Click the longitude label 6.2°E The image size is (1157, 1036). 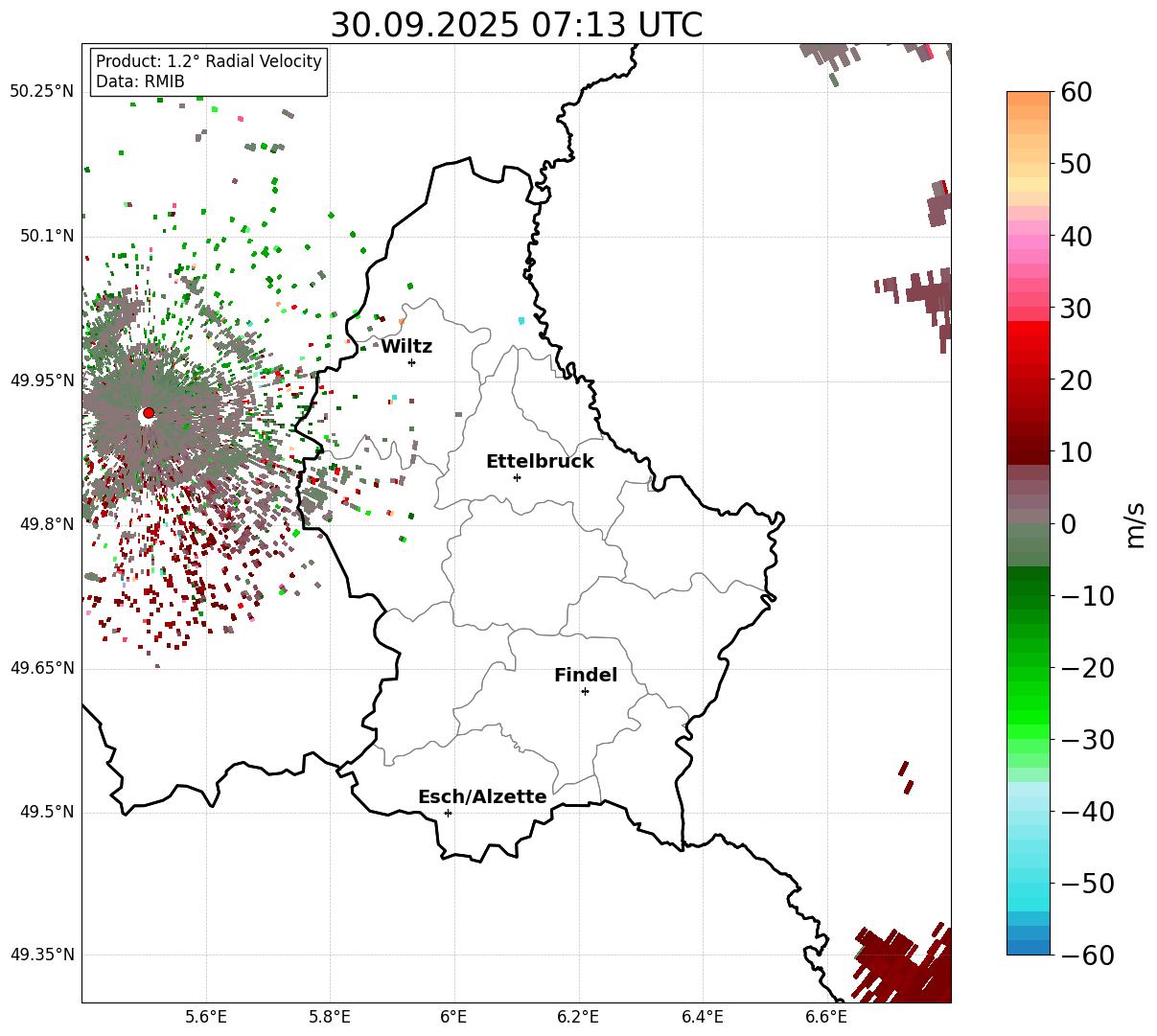[578, 1017]
